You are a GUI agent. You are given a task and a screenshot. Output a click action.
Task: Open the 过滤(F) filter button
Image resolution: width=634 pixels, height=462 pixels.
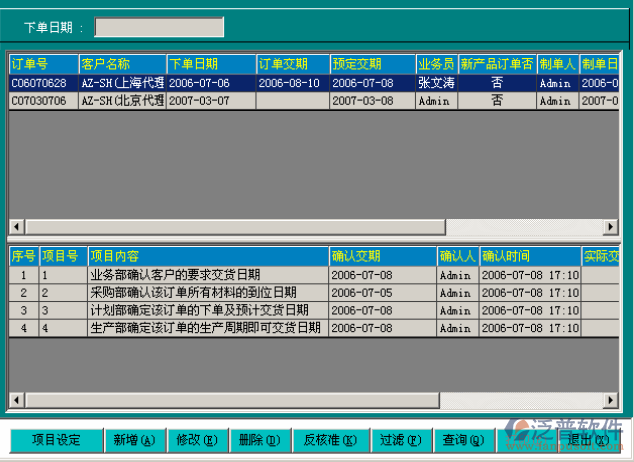coord(400,440)
